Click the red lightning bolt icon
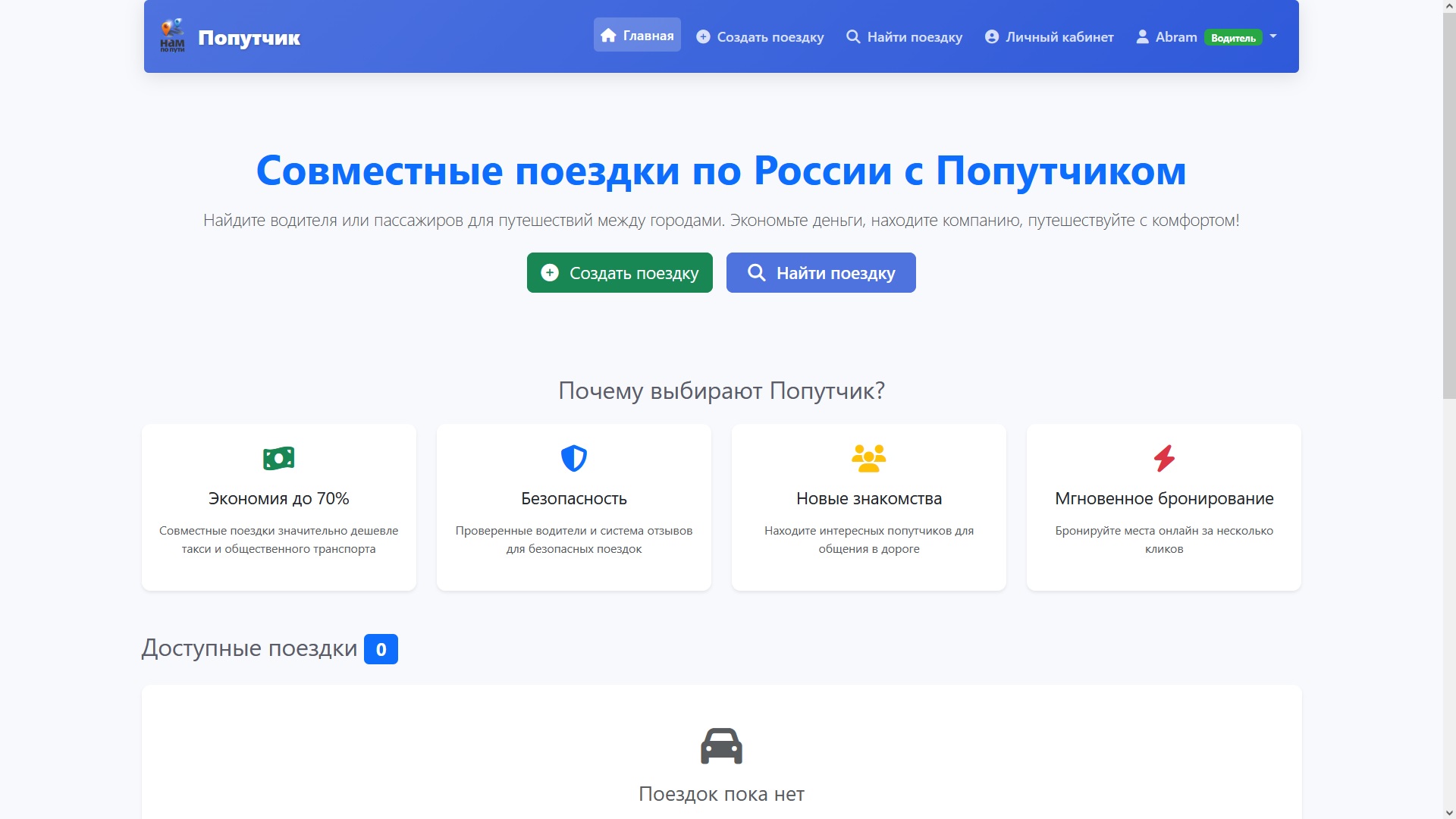Viewport: 1456px width, 819px height. (x=1163, y=459)
